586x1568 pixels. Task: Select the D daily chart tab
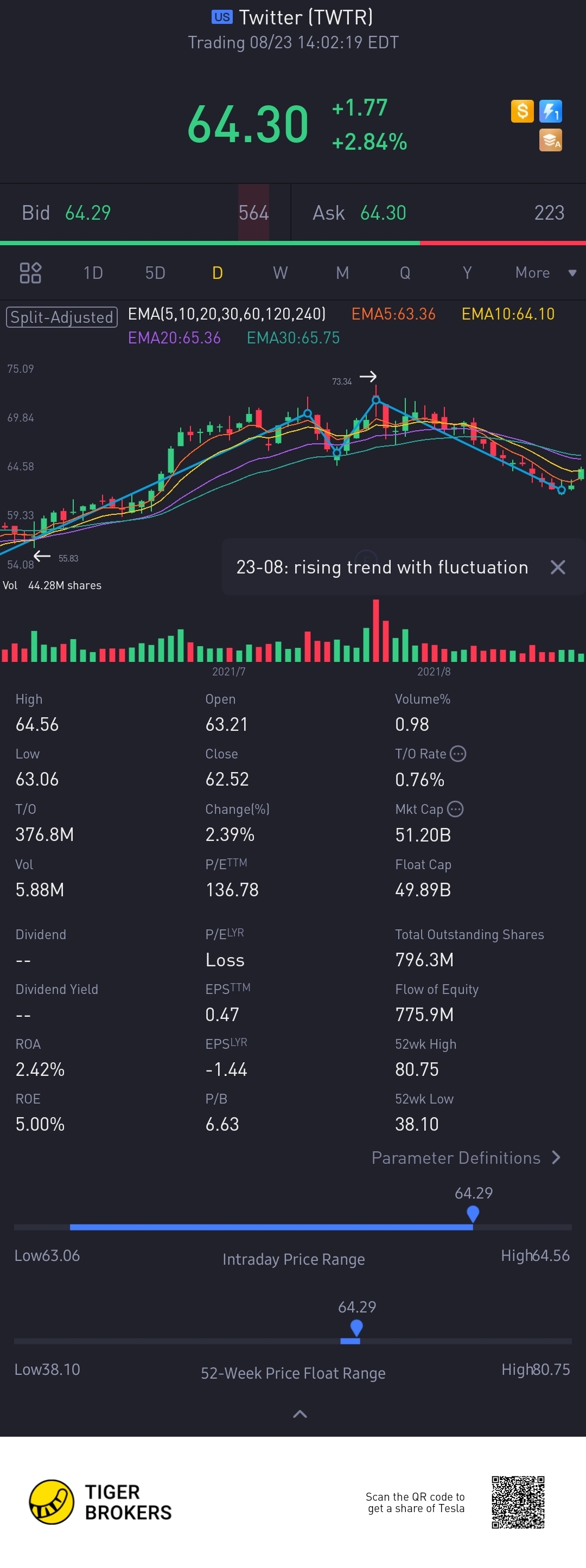(217, 273)
